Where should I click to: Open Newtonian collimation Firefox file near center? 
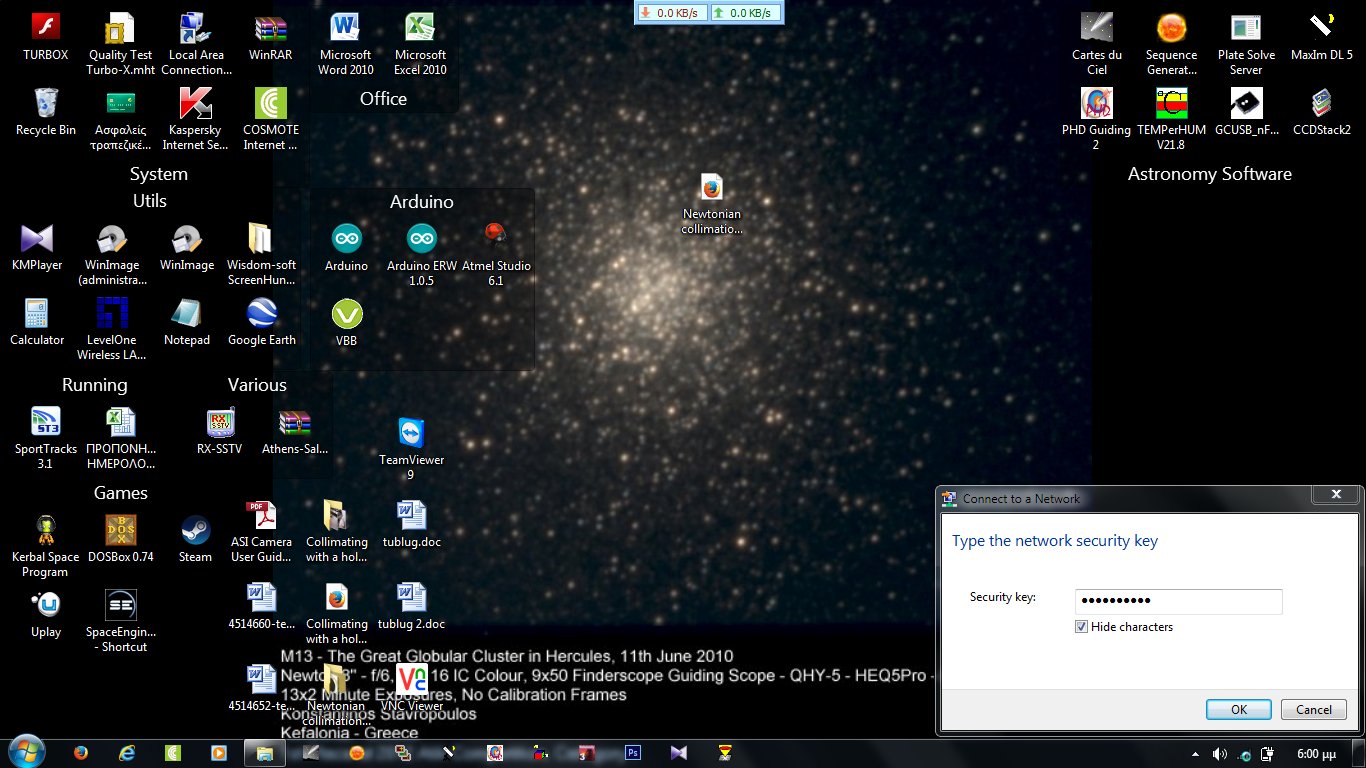(x=712, y=204)
